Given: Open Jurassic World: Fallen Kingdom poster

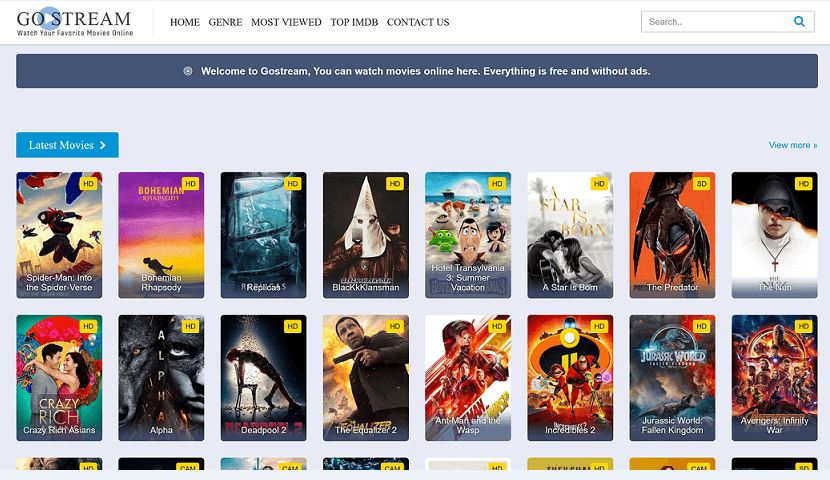Looking at the screenshot, I should pos(672,378).
